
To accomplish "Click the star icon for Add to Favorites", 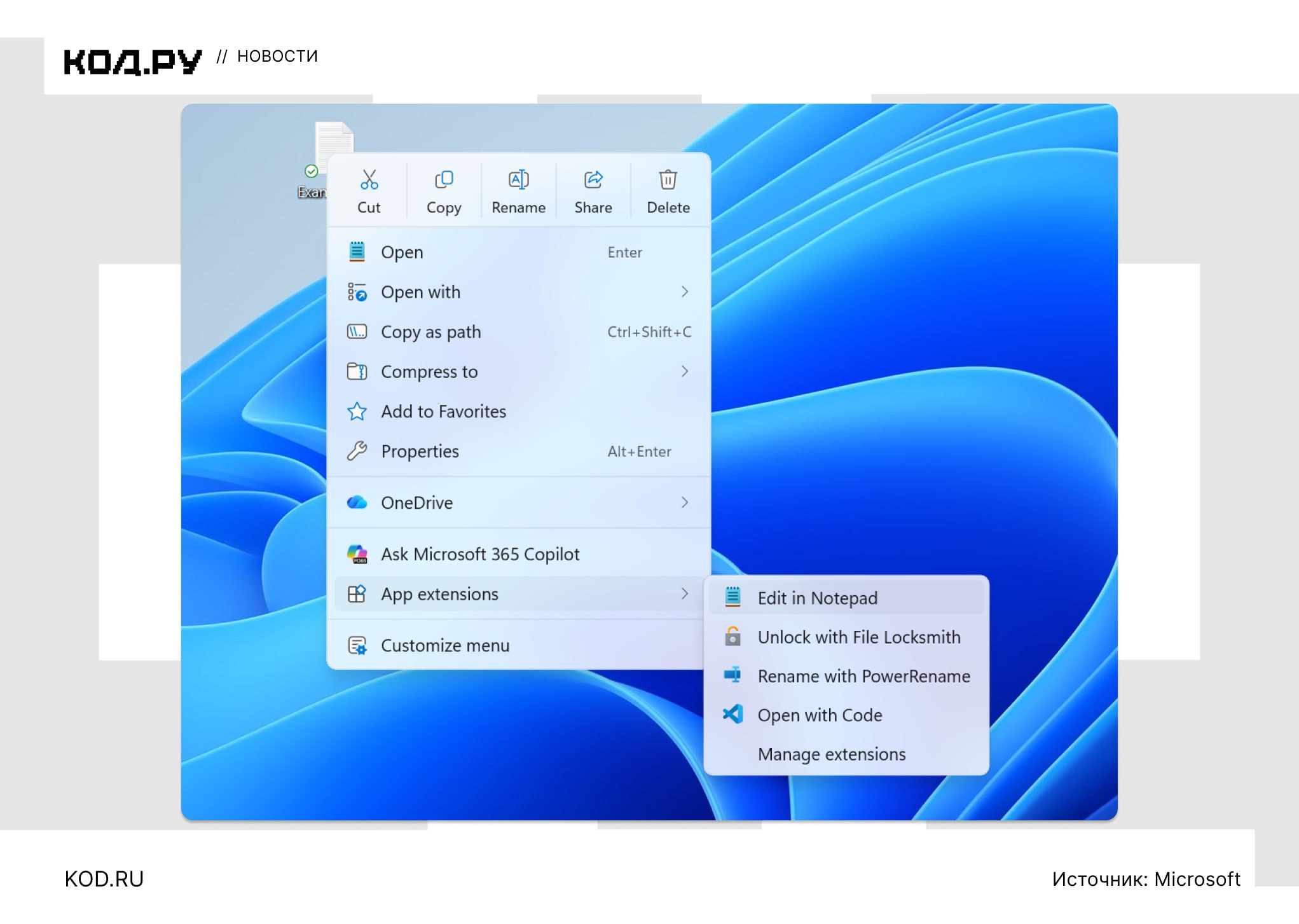I will pos(357,411).
